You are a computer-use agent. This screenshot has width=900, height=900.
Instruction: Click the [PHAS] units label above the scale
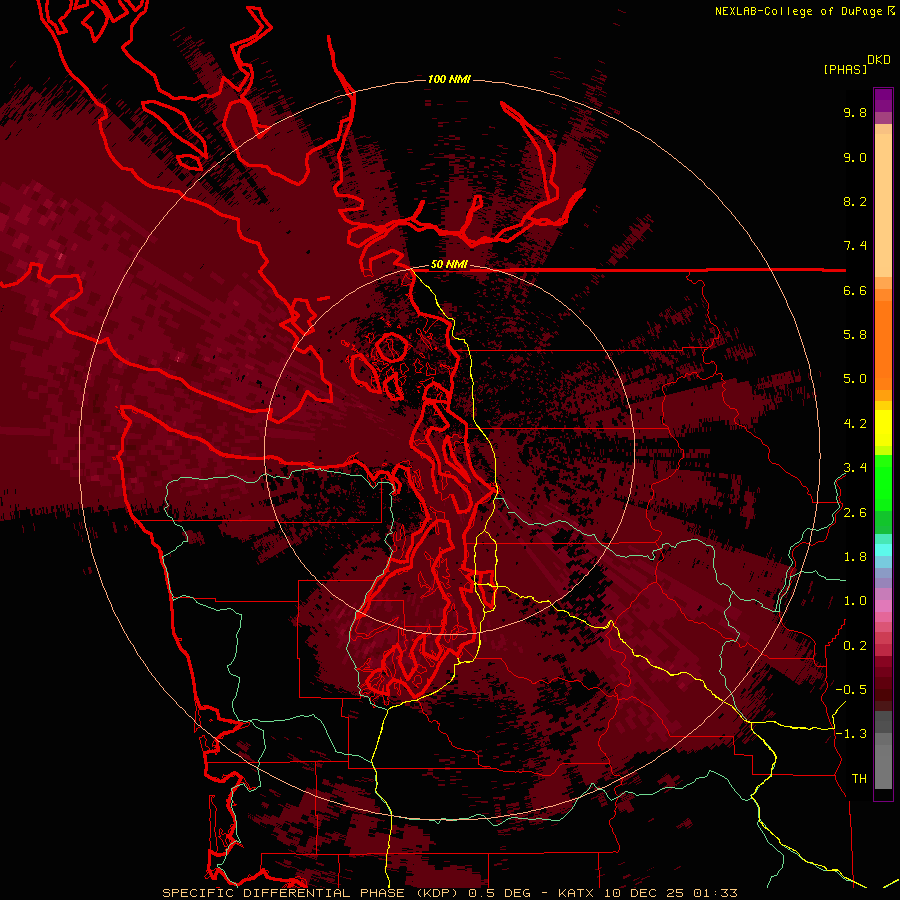tap(845, 69)
